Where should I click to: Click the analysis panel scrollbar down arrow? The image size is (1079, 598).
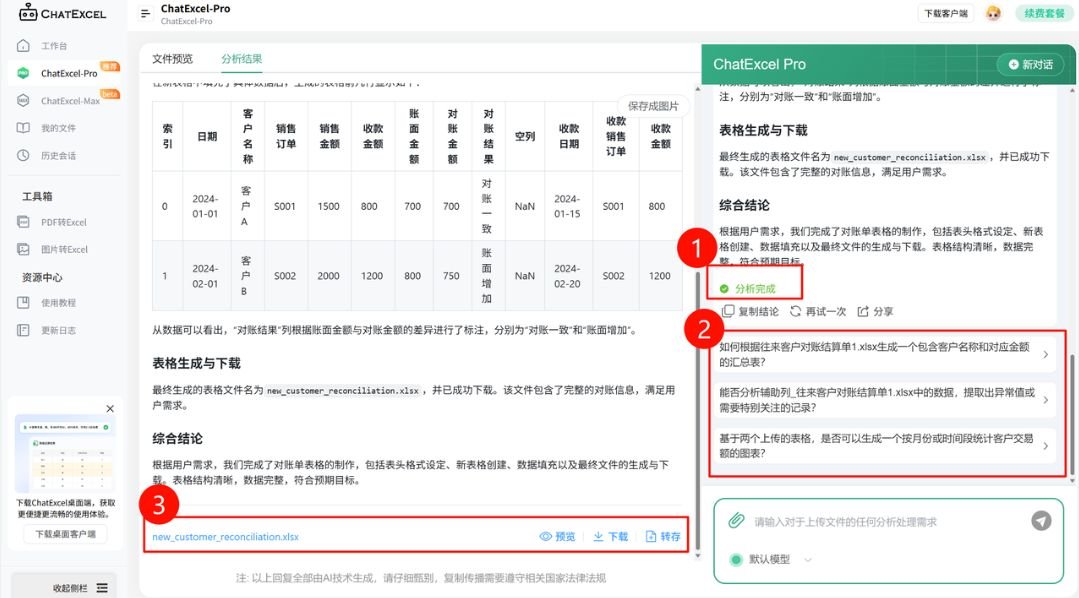[x=697, y=555]
